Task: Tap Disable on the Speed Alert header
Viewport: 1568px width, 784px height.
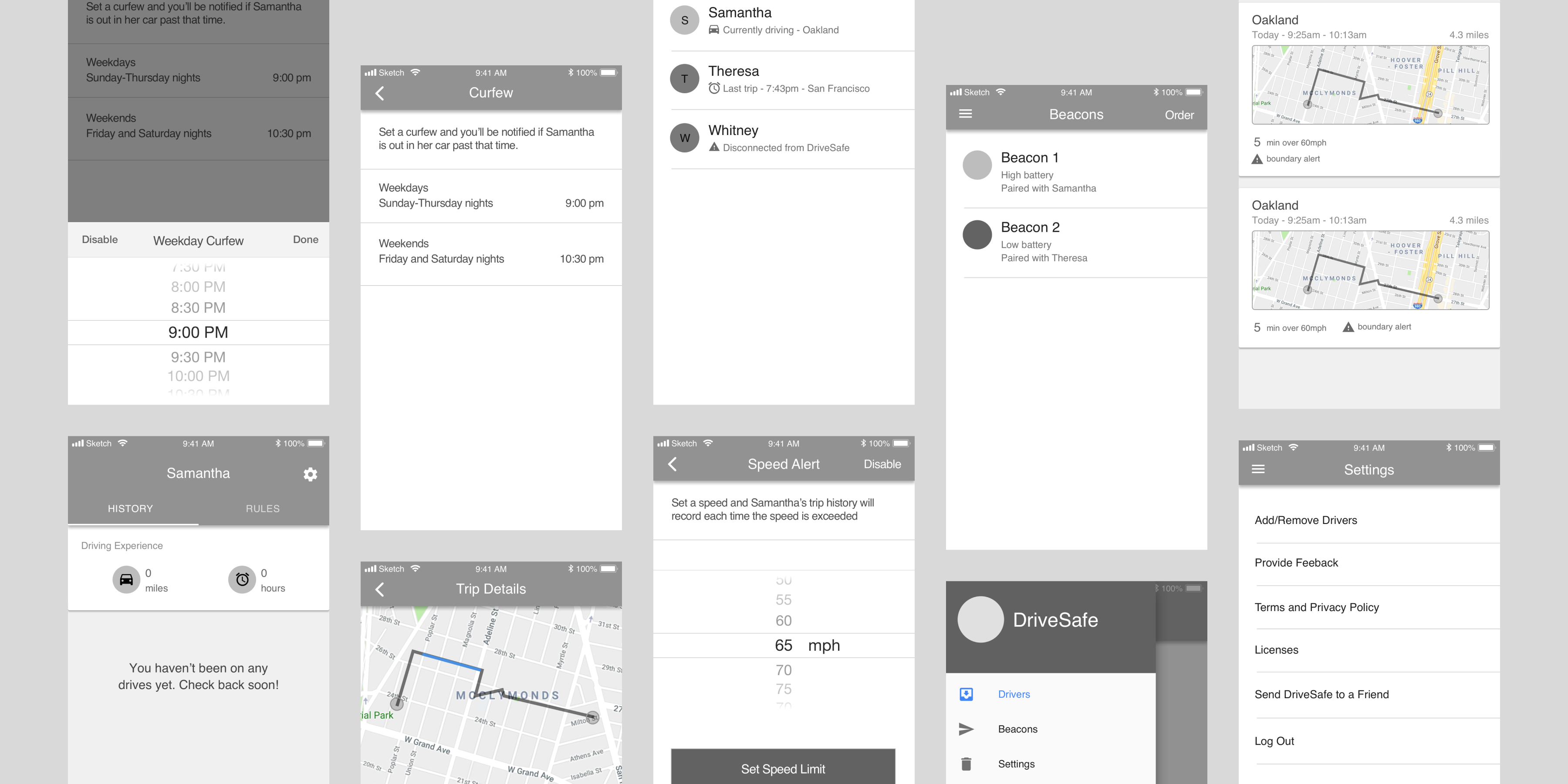Action: pyautogui.click(x=882, y=464)
